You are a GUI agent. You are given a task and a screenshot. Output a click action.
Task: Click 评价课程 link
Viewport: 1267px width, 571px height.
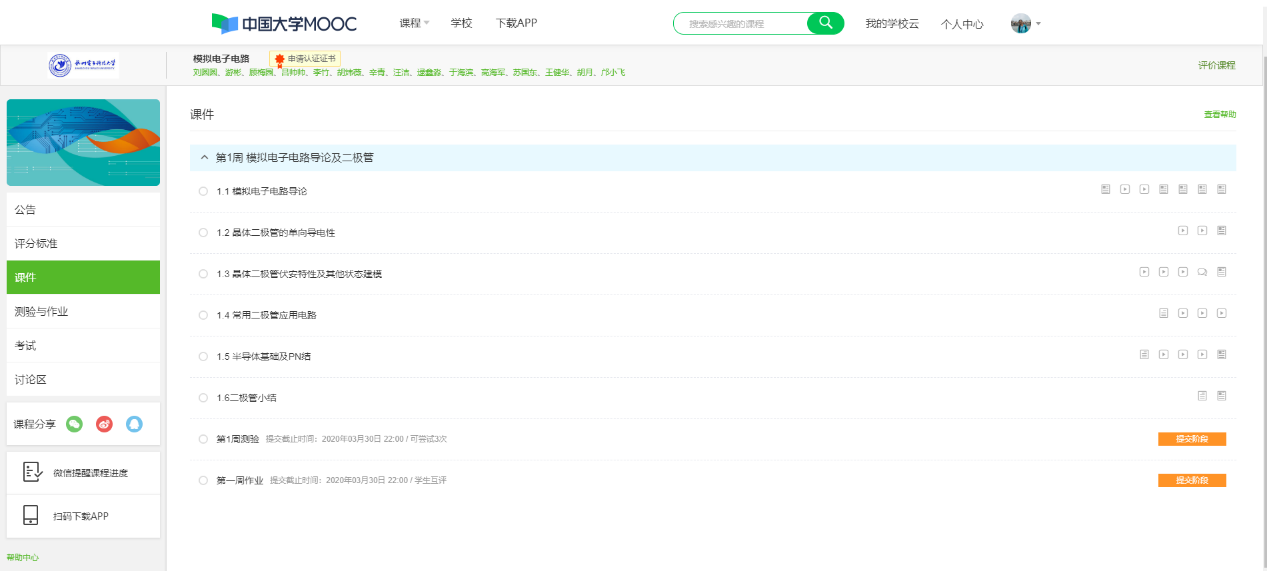1217,65
